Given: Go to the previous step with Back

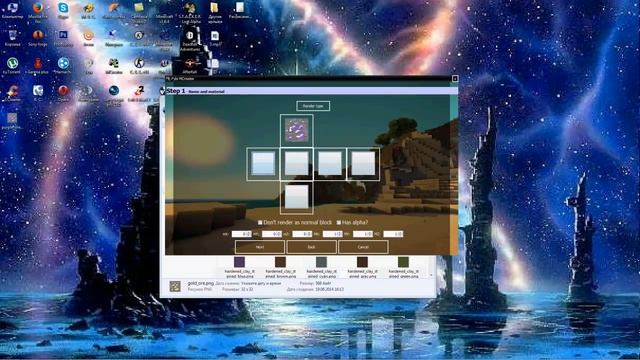Looking at the screenshot, I should point(311,247).
